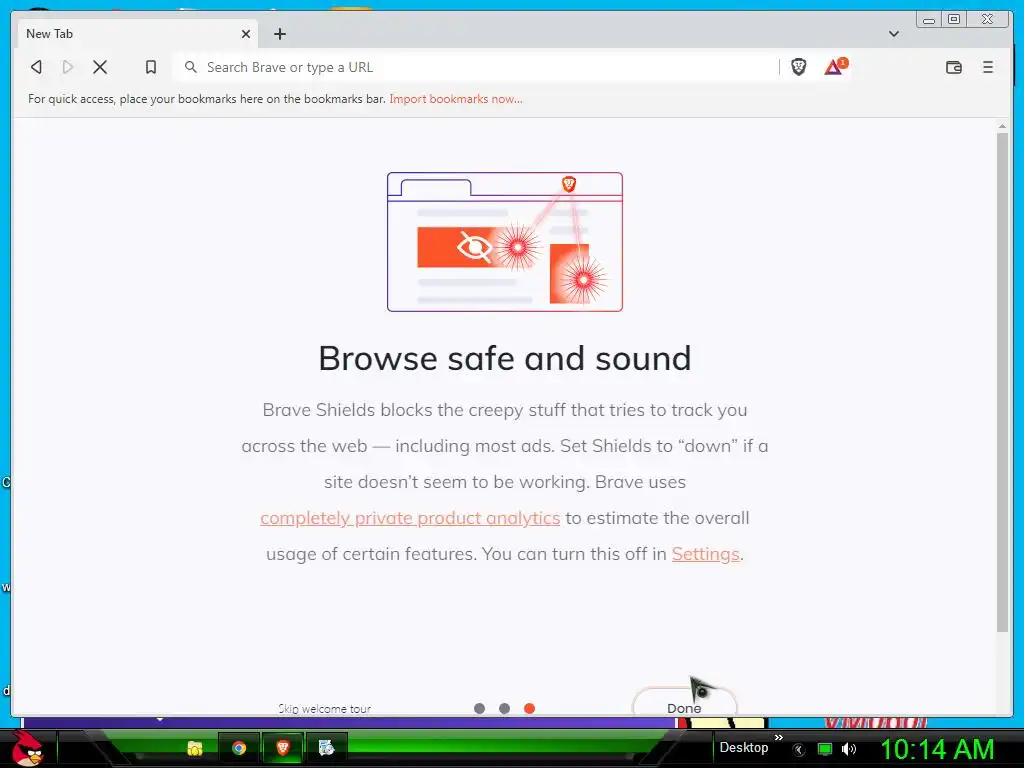Click the forward navigation arrow

[x=68, y=67]
